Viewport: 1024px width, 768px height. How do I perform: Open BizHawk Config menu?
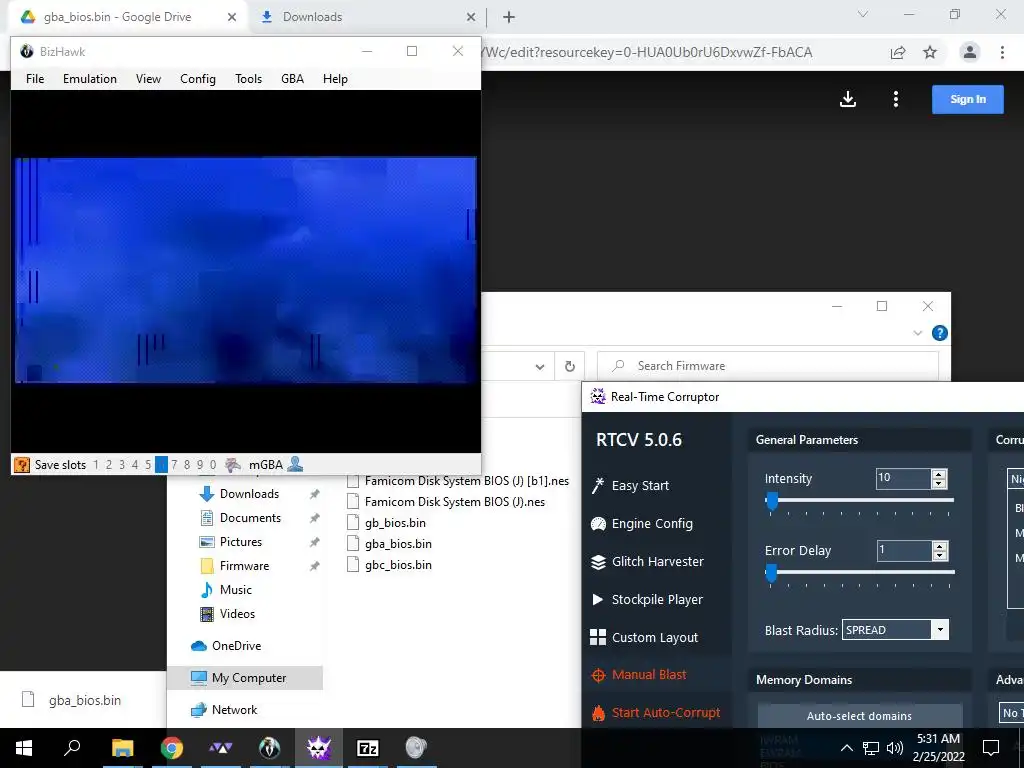(x=198, y=79)
